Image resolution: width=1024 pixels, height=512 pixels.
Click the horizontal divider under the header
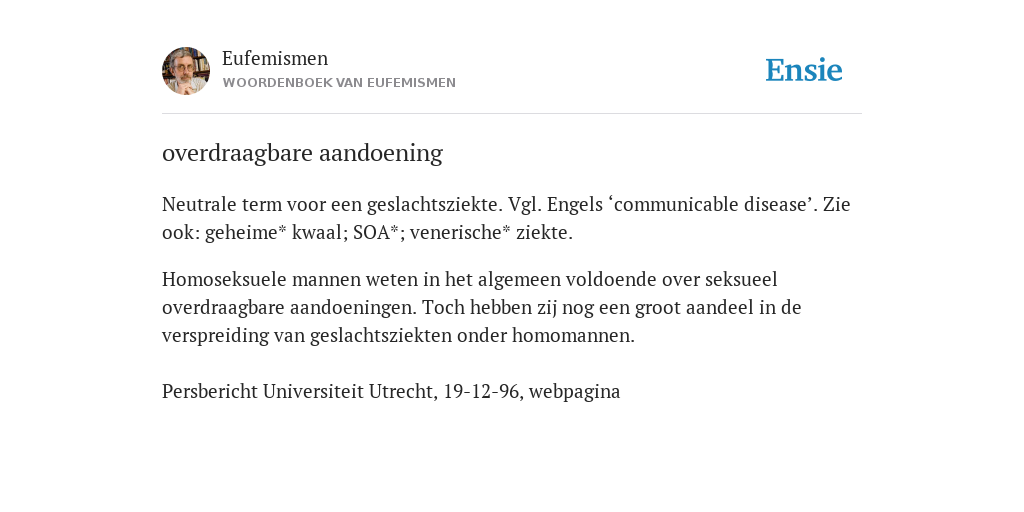[x=512, y=114]
